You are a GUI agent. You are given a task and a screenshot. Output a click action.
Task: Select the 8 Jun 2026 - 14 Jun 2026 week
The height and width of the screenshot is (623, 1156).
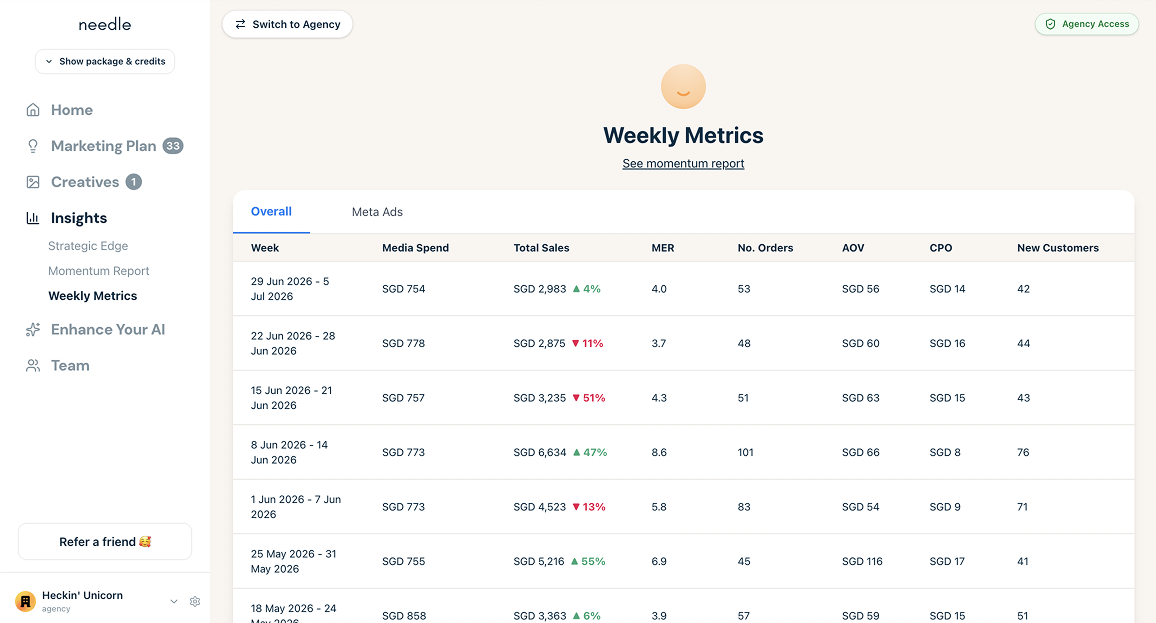pos(289,453)
